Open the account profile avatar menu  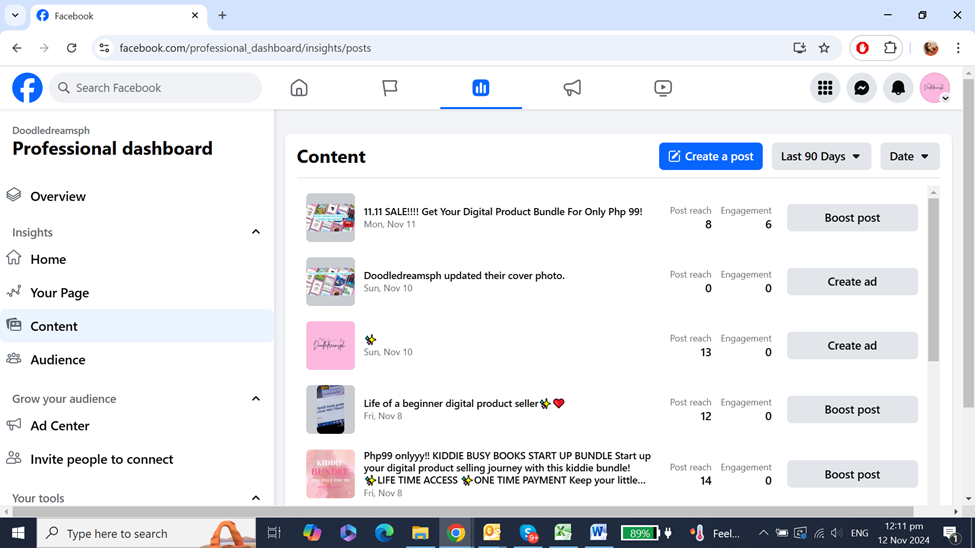click(x=935, y=88)
